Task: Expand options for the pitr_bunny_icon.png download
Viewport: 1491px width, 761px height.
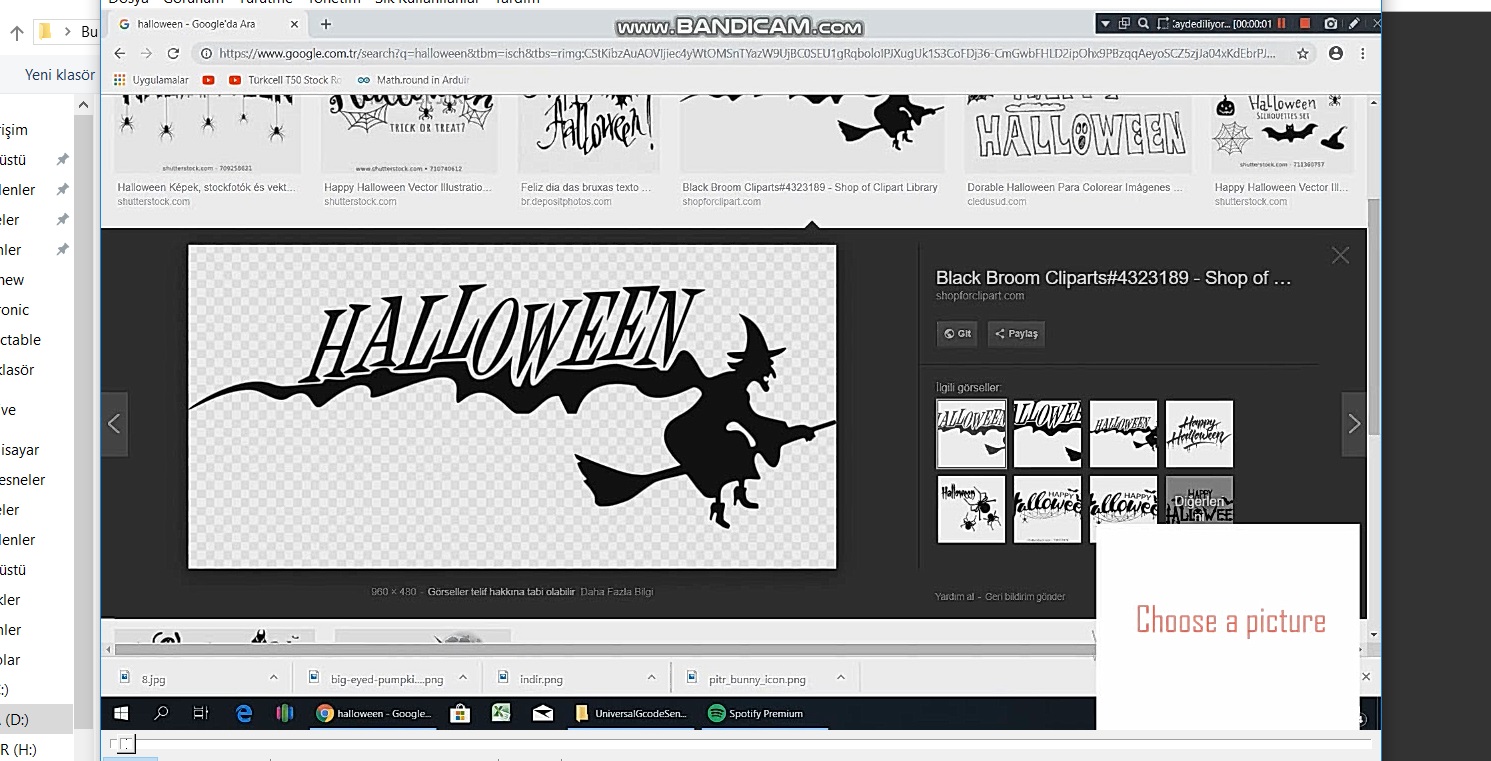Action: click(841, 678)
